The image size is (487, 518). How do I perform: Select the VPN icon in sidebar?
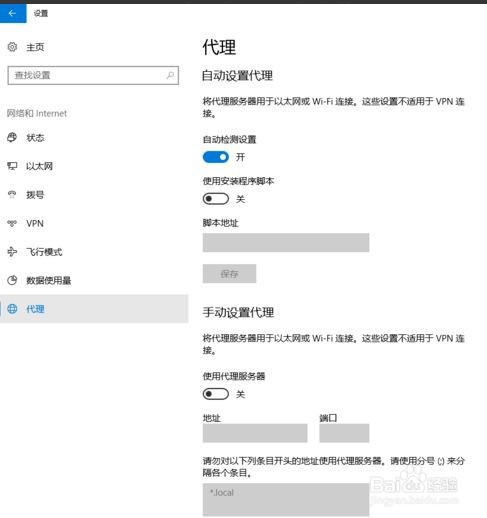coord(12,223)
